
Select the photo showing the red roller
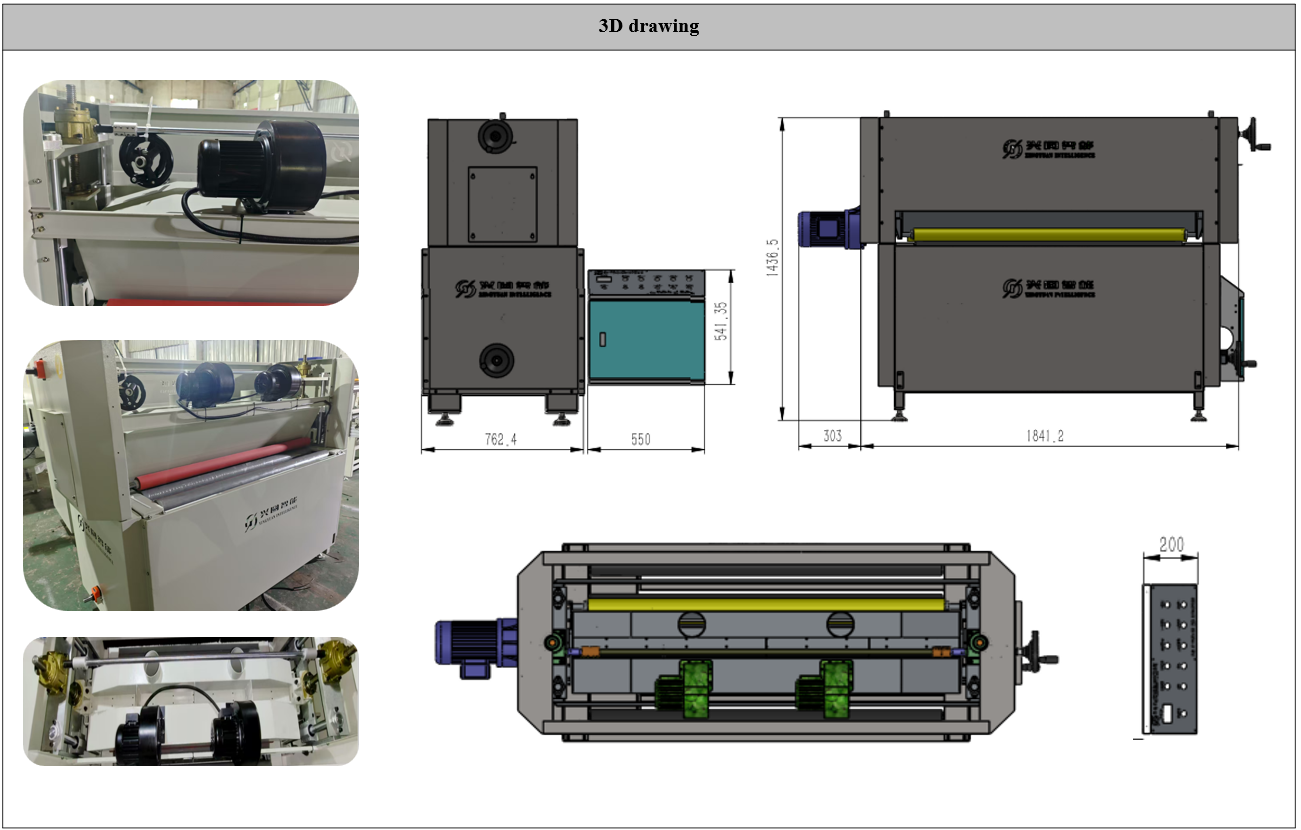click(191, 475)
